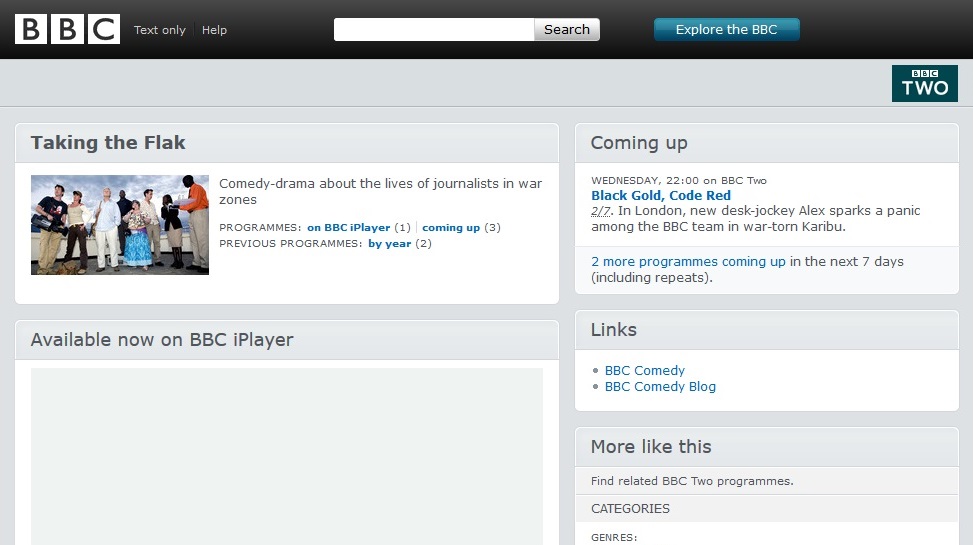This screenshot has height=545, width=973.
Task: Click the Search button
Action: click(567, 29)
